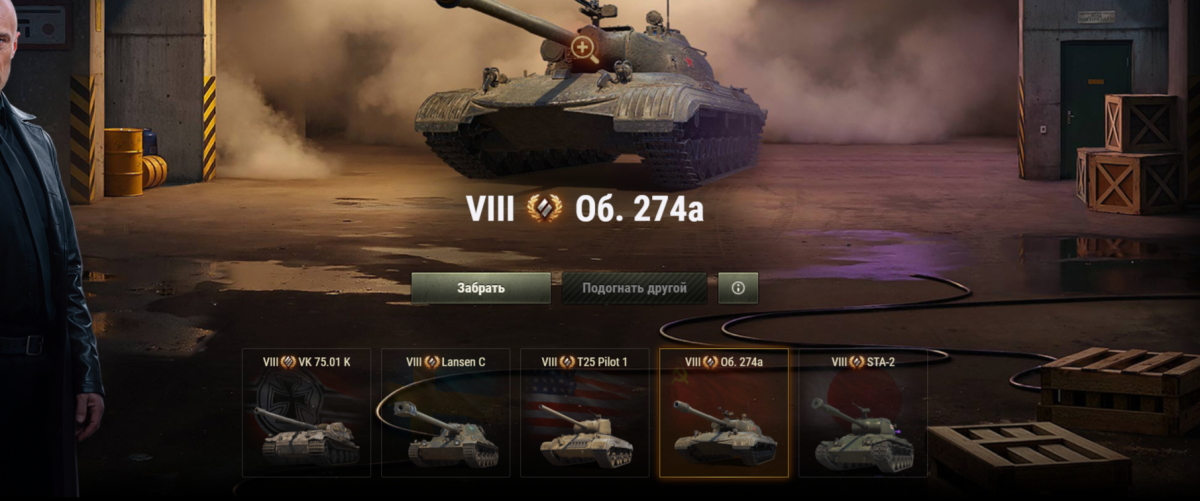This screenshot has height=501, width=1200.
Task: Select the highlighted Об. 274а tank thumbnail
Action: pos(724,413)
